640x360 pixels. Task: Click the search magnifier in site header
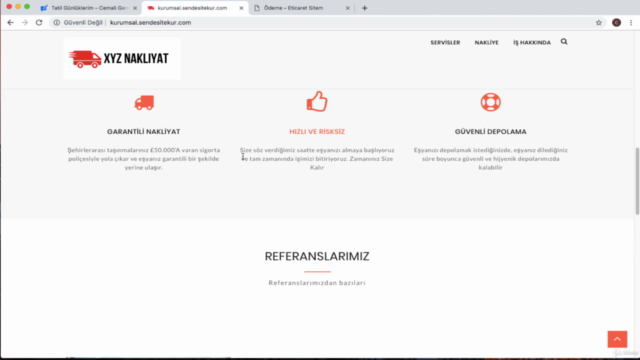564,42
